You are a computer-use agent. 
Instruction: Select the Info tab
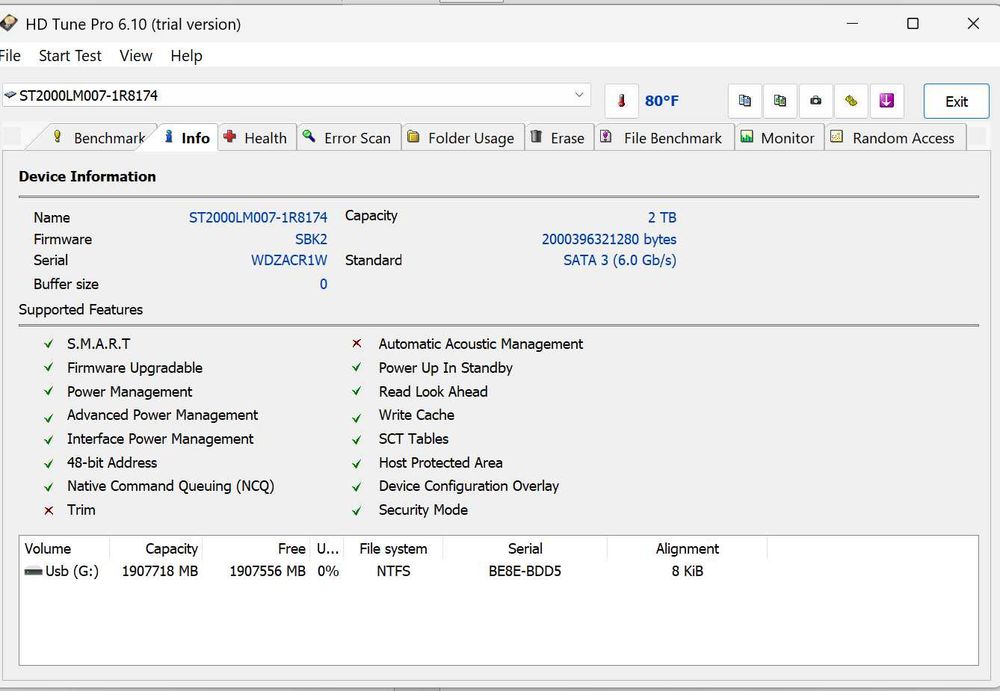[x=188, y=138]
